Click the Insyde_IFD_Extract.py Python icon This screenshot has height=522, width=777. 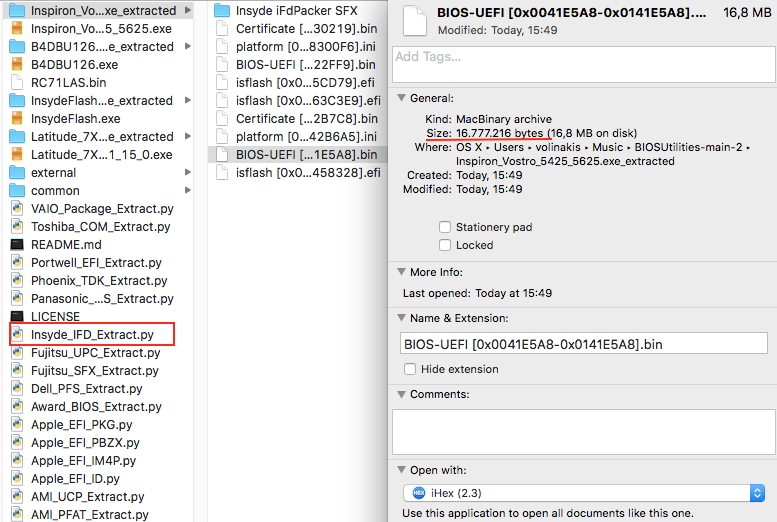pos(17,335)
